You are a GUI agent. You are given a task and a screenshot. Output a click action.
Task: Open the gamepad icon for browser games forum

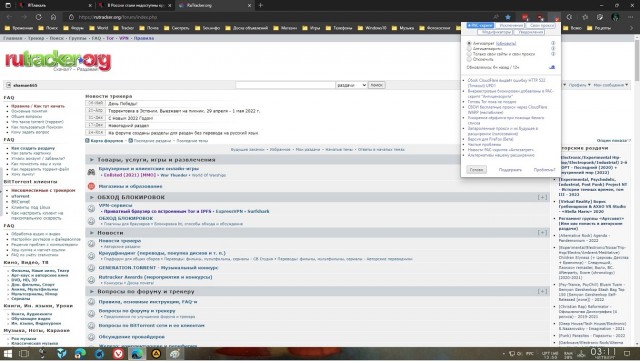tap(91, 172)
